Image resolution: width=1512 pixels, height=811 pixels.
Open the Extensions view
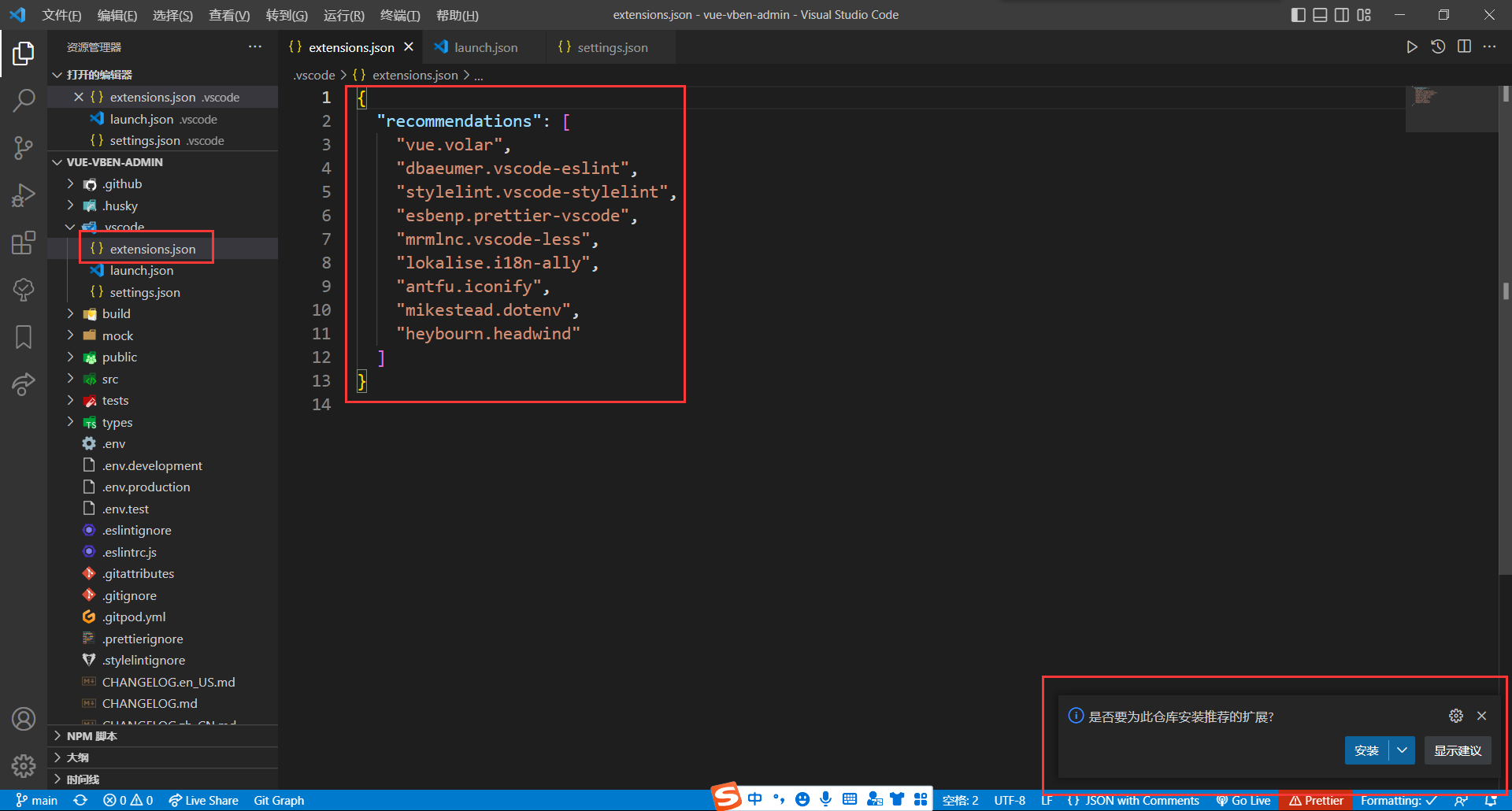click(24, 243)
